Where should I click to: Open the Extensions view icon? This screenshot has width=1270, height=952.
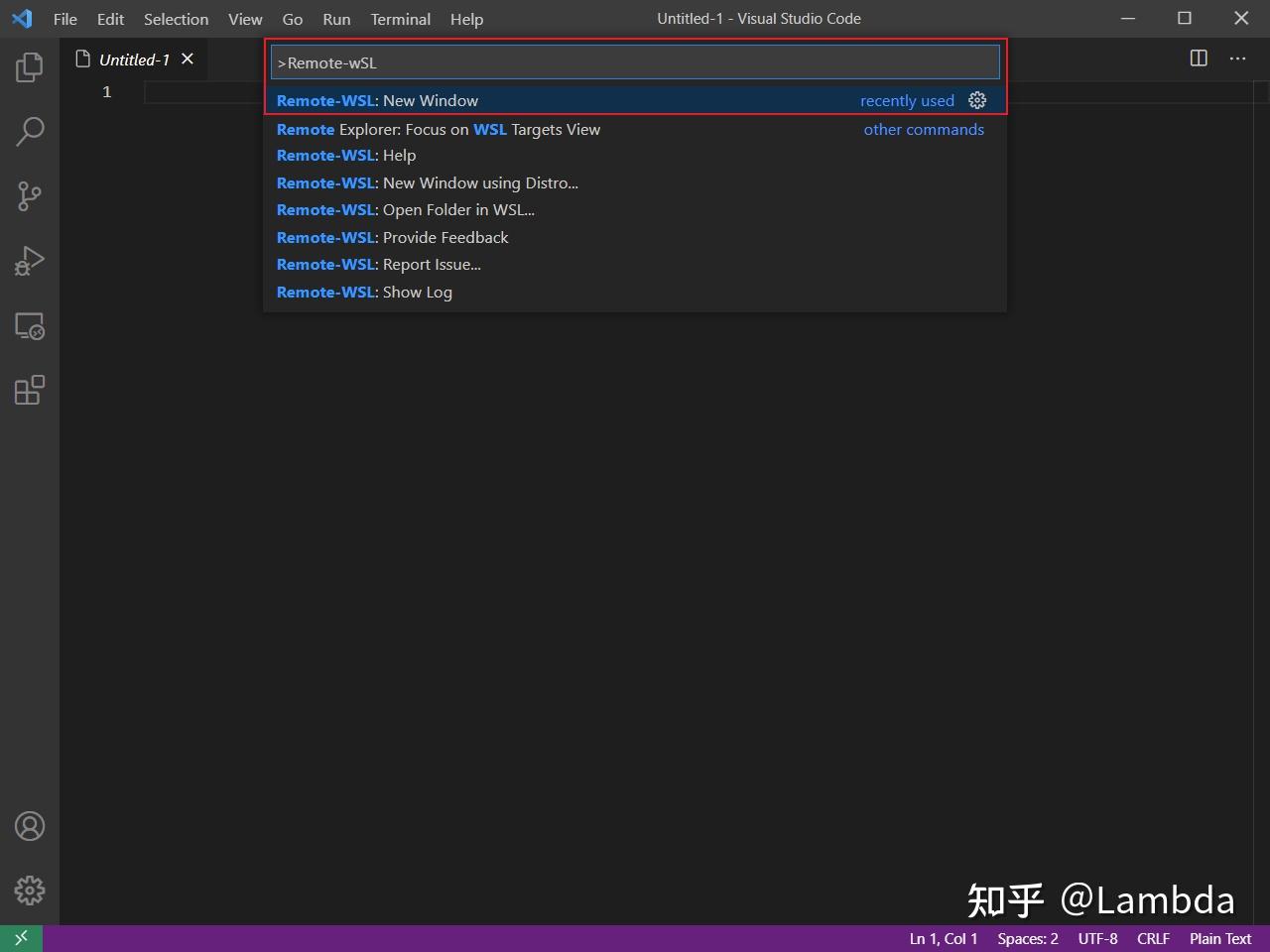(x=30, y=390)
